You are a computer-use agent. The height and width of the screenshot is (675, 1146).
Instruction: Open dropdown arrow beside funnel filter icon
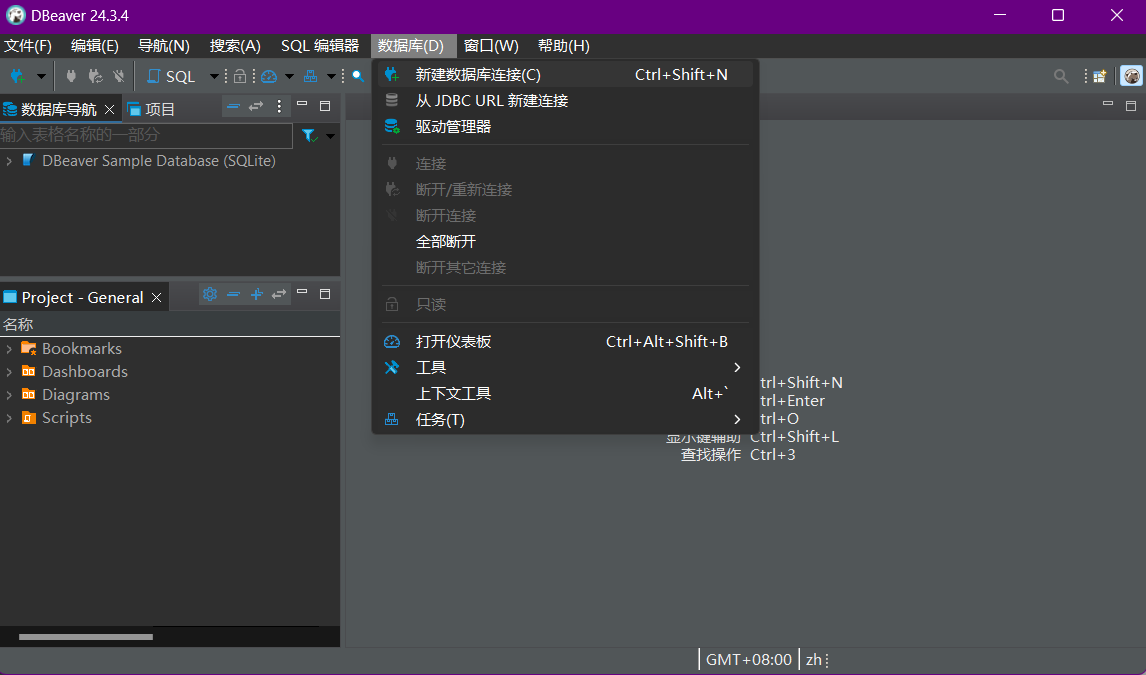click(x=330, y=136)
